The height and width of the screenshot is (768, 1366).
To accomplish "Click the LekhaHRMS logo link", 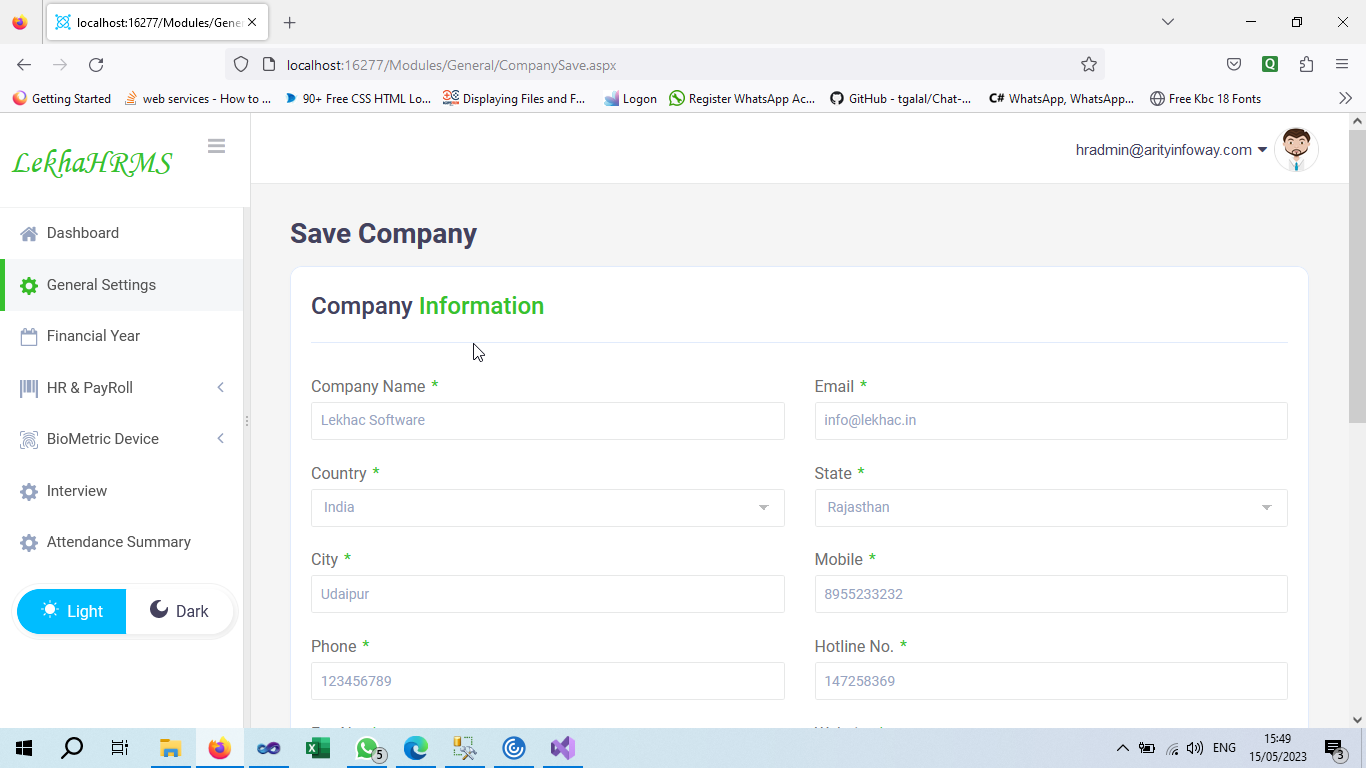I will 92,163.
